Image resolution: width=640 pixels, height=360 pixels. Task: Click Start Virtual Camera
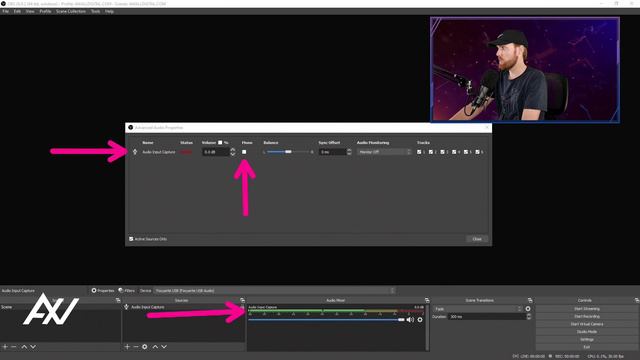pos(587,324)
